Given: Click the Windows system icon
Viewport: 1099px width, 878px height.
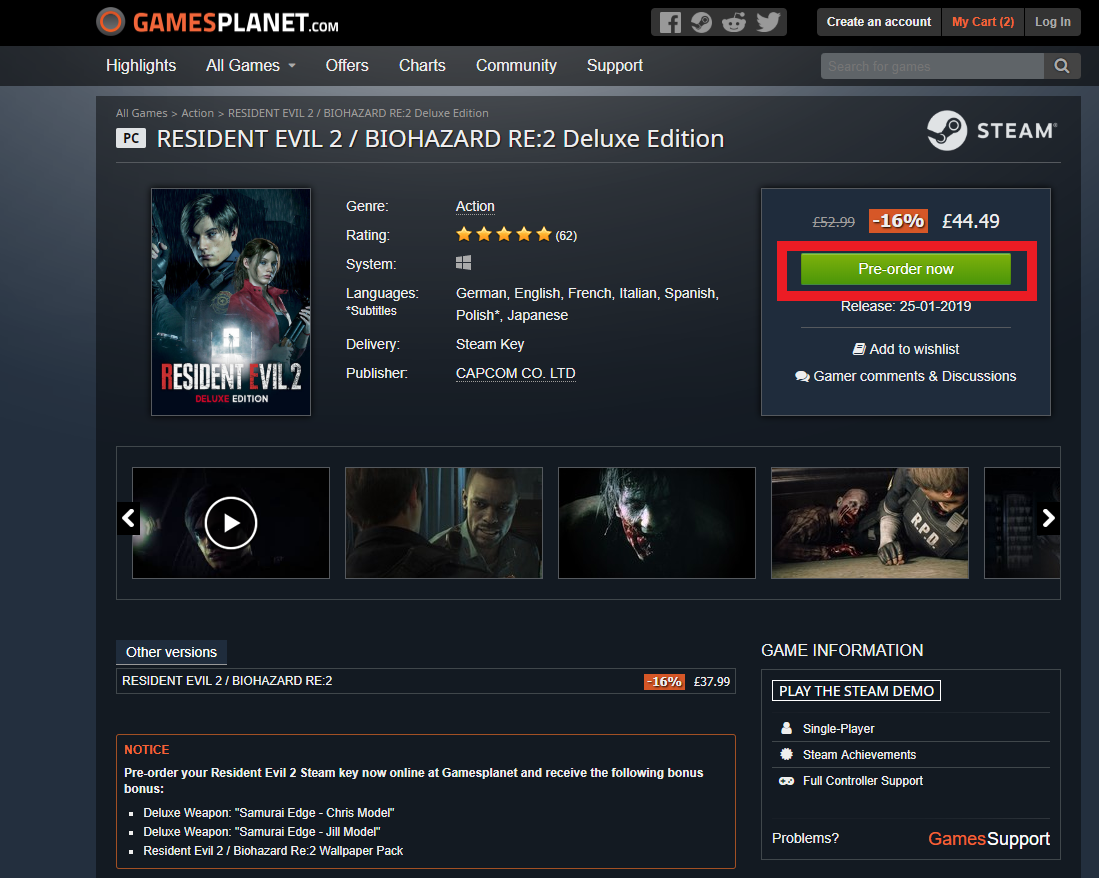Looking at the screenshot, I should click(x=463, y=263).
